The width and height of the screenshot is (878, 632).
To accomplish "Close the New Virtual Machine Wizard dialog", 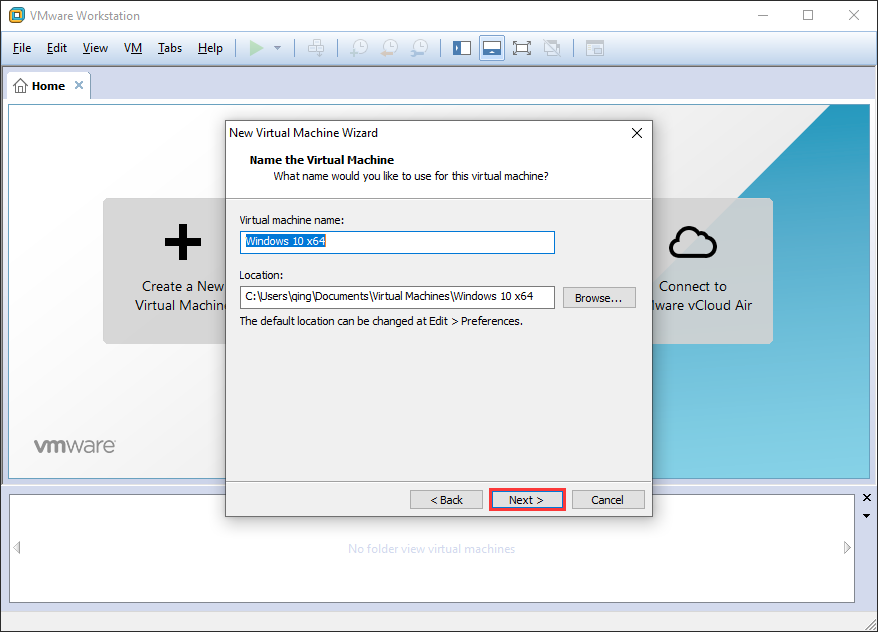I will pos(637,133).
